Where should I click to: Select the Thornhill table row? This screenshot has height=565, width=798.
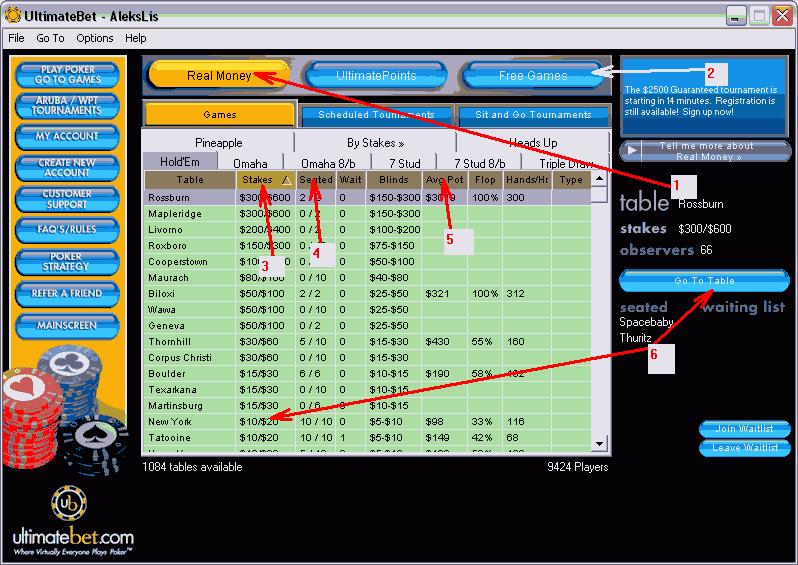(367, 342)
